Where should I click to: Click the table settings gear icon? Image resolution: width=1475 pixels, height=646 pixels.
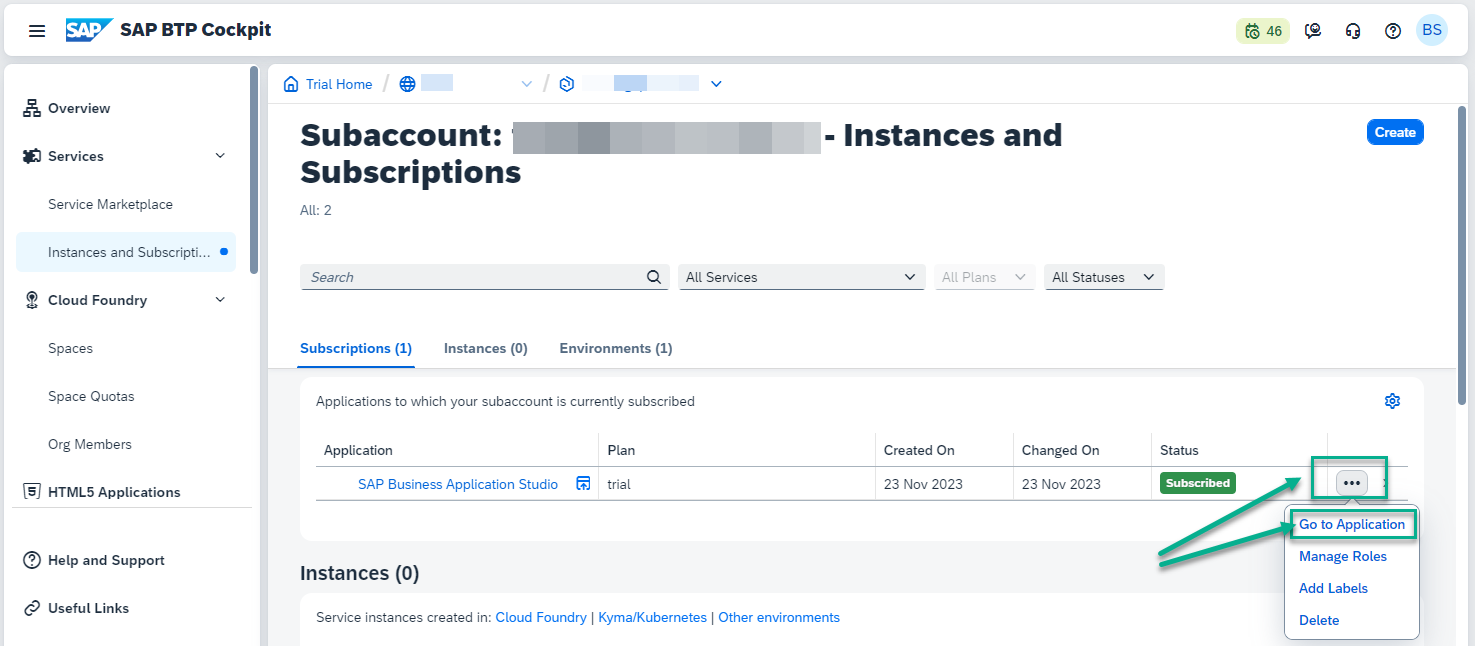1392,400
